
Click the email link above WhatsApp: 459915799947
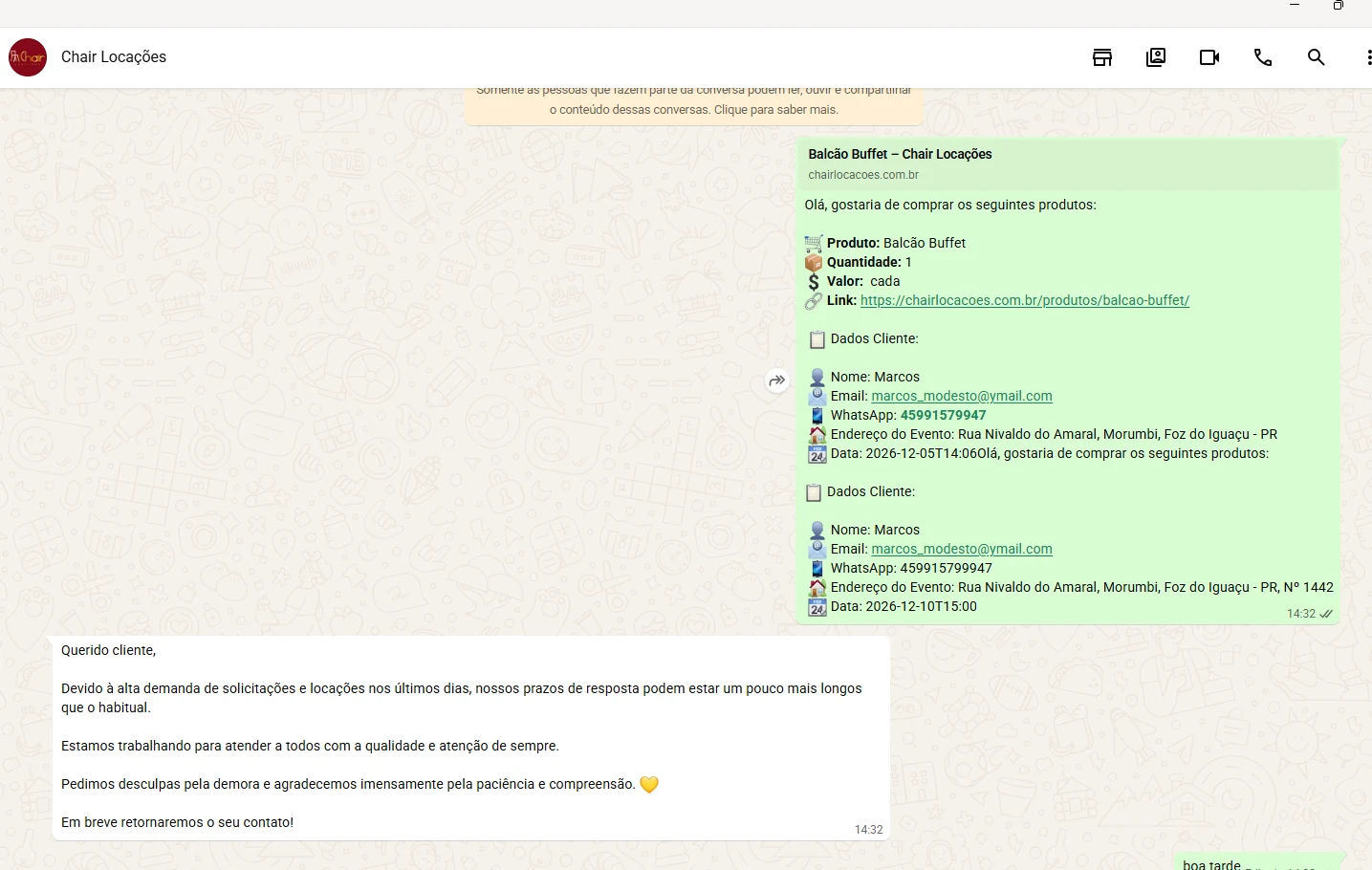pos(962,549)
